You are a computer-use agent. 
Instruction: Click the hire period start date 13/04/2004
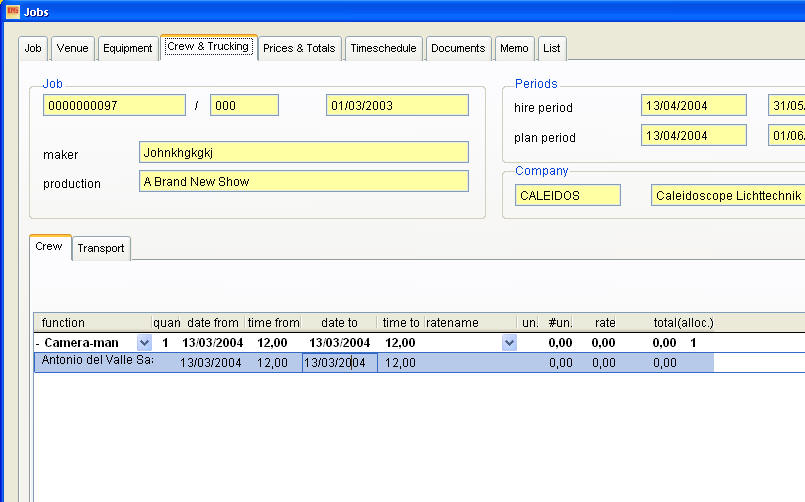(x=694, y=105)
